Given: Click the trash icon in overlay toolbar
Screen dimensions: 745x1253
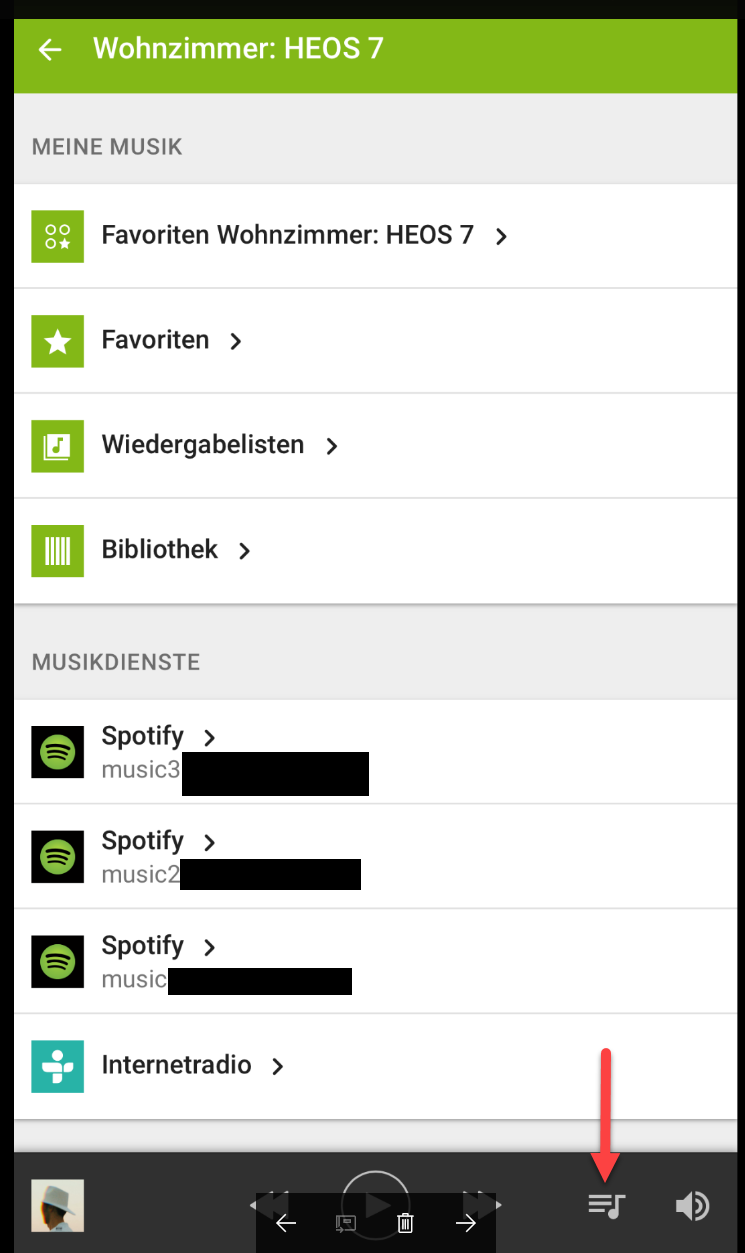Looking at the screenshot, I should point(405,1223).
